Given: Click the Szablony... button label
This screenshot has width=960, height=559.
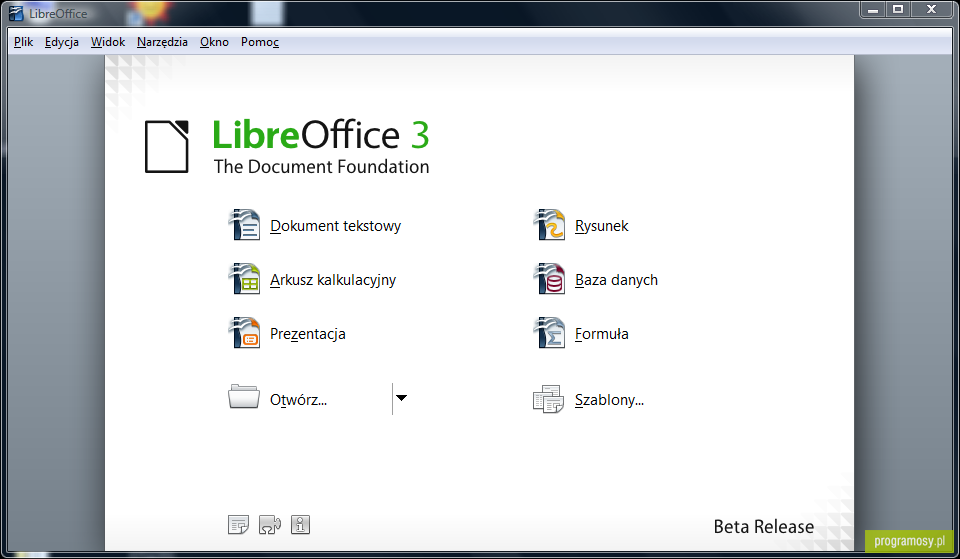Looking at the screenshot, I should point(609,400).
